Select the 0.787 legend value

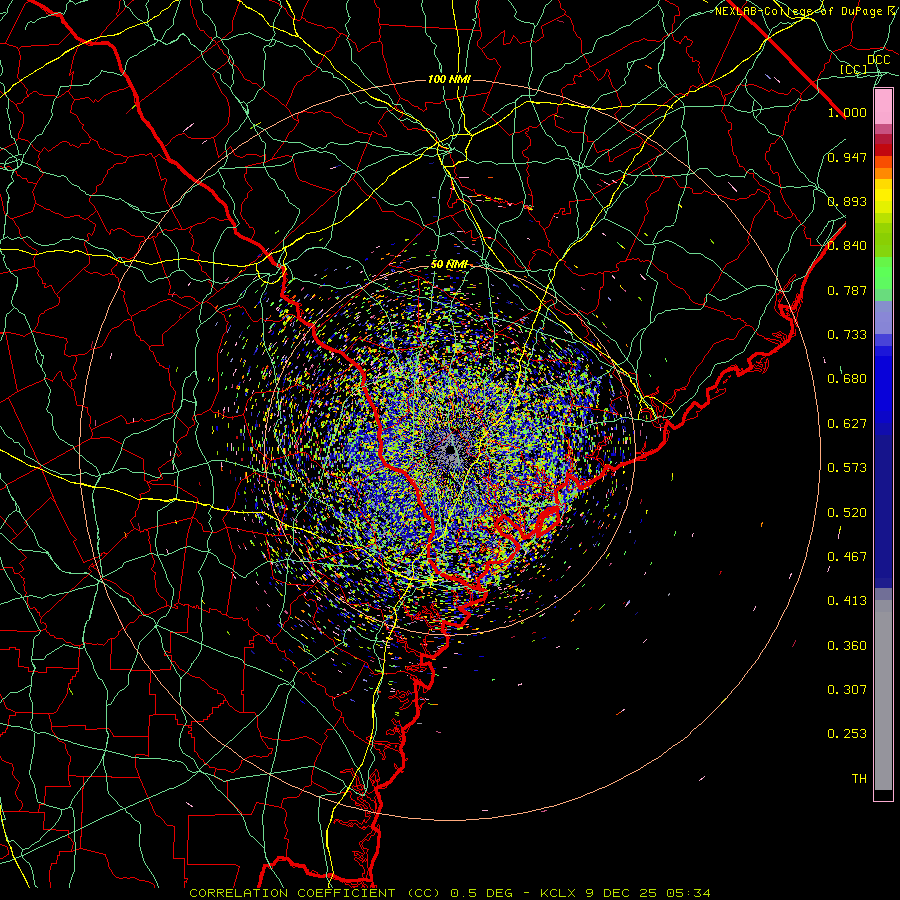tap(847, 290)
